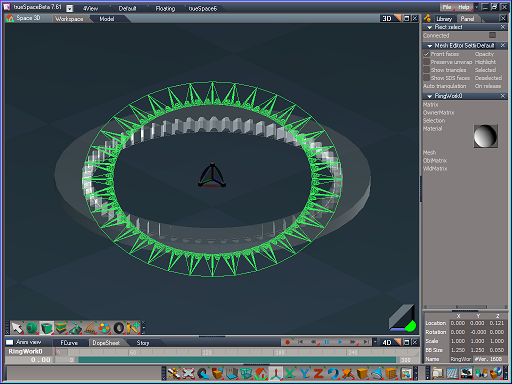Click the color palette paint icon

[x=104, y=328]
